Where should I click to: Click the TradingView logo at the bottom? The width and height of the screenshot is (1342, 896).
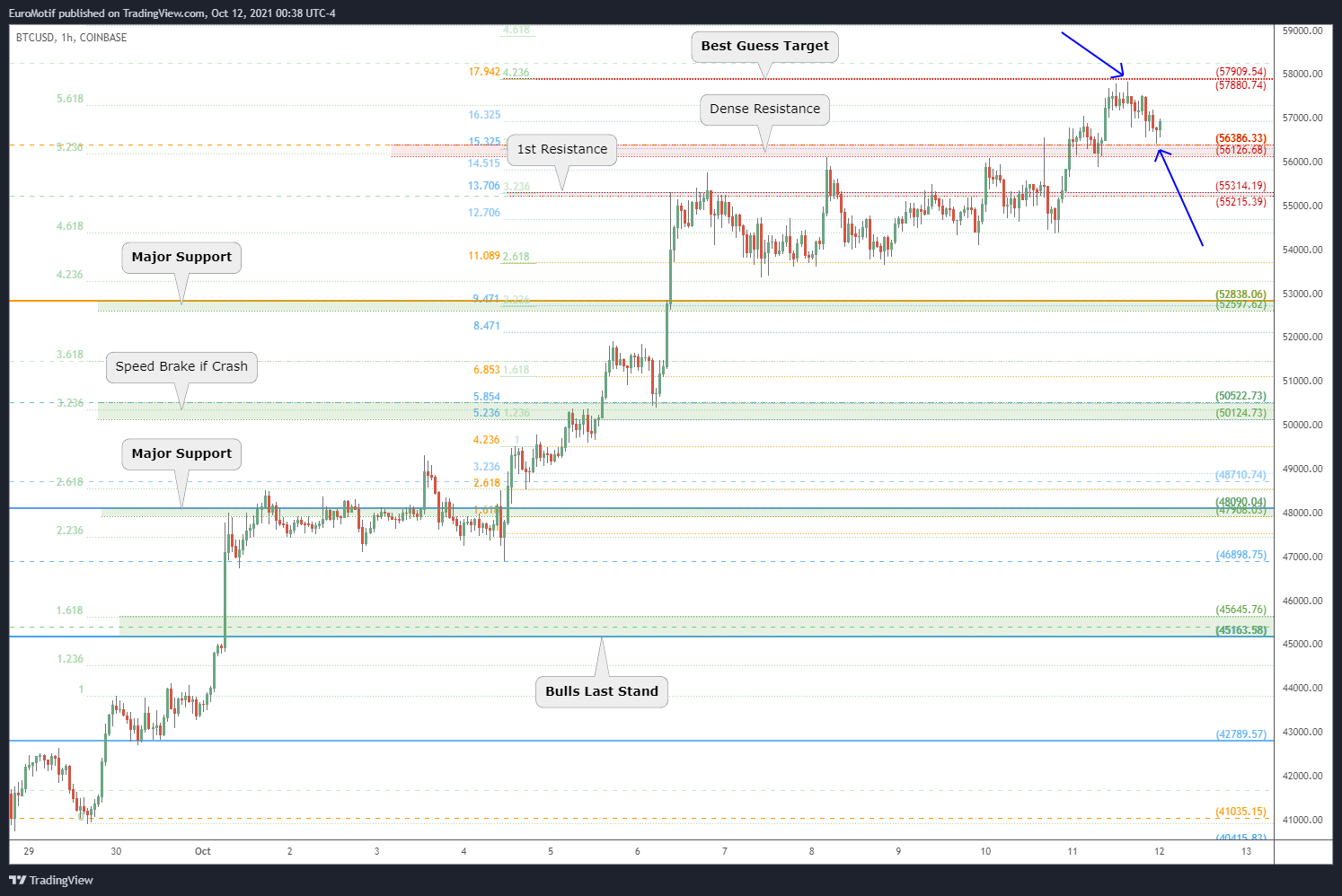pyautogui.click(x=51, y=880)
